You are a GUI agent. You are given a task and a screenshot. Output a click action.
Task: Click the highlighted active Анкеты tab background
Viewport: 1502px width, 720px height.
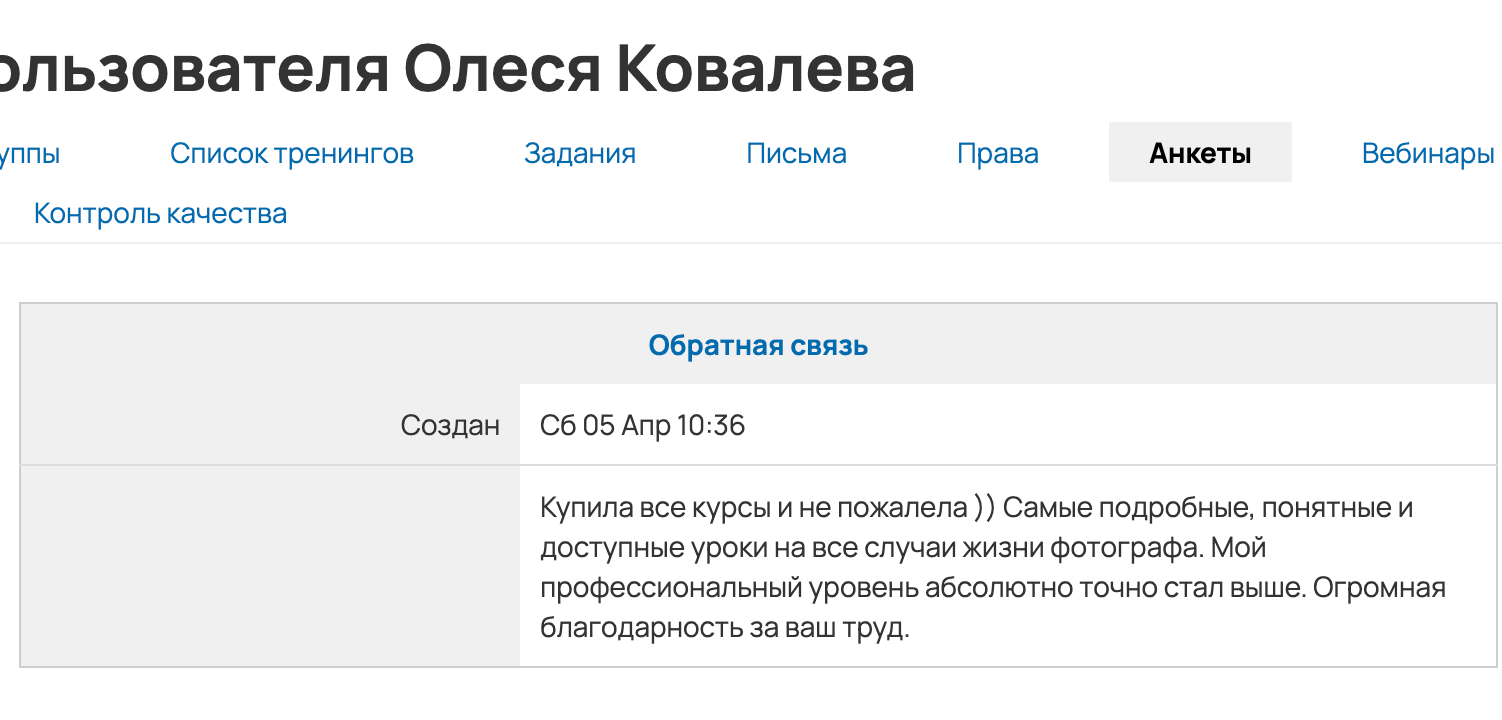pos(1199,152)
